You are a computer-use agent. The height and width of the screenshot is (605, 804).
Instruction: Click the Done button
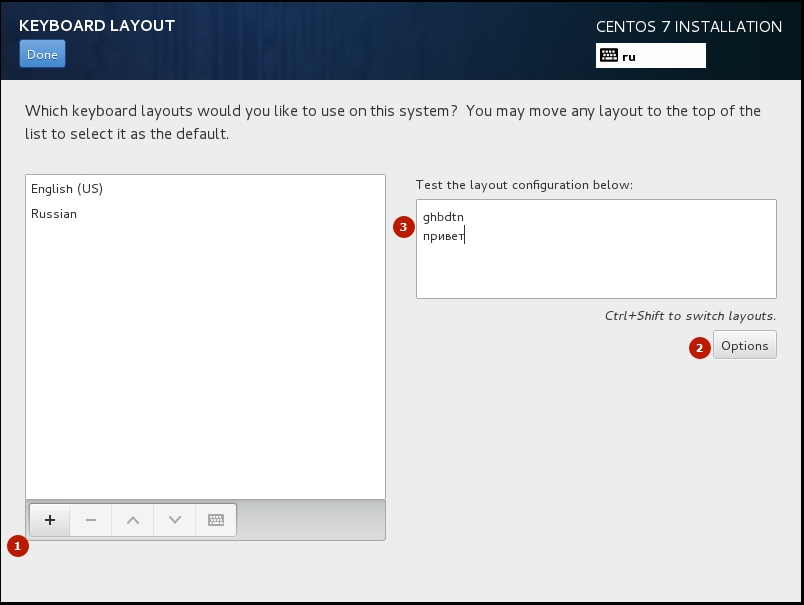42,54
